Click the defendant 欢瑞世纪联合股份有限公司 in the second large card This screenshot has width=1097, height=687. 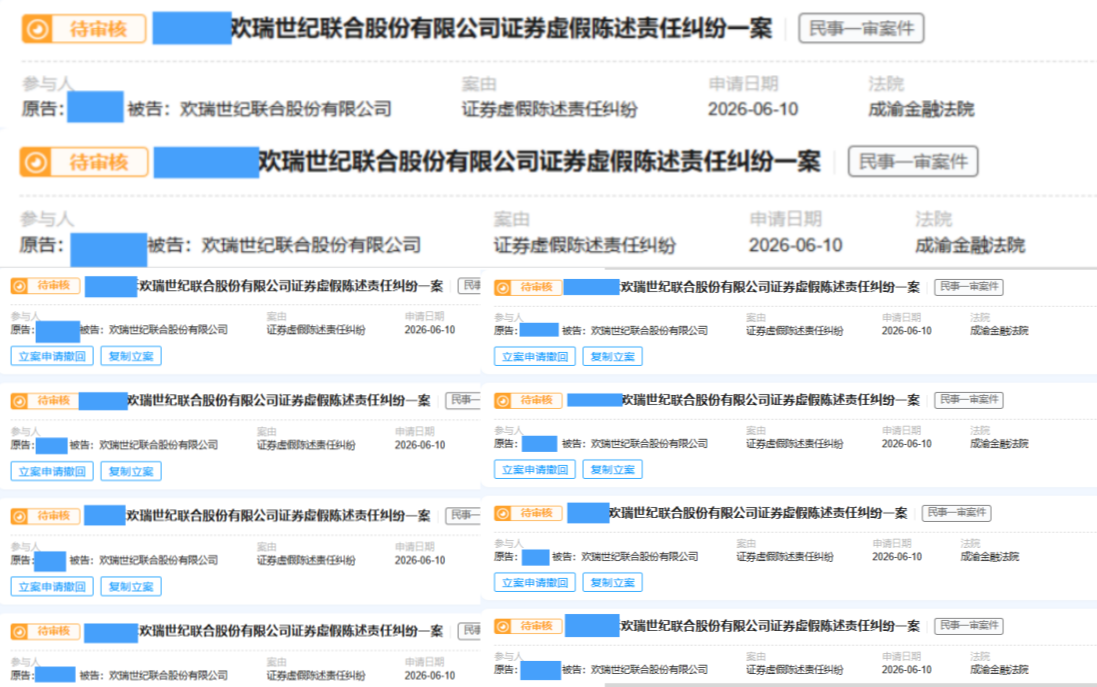(x=311, y=246)
